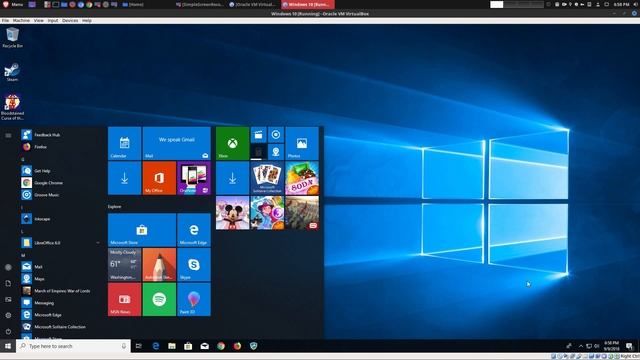Open the Maps small tile

pos(276,152)
